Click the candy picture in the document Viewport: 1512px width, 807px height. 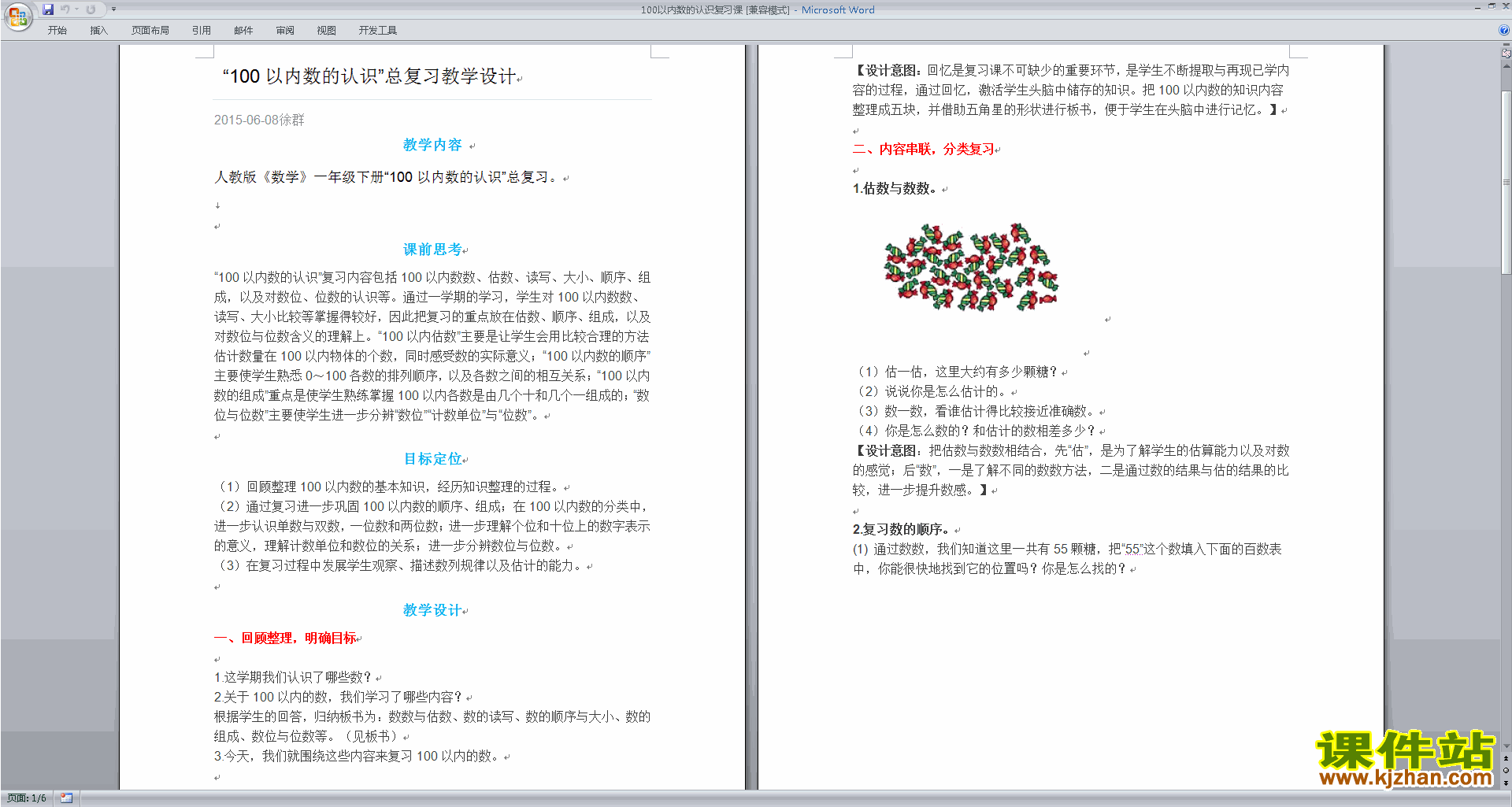coord(971,267)
